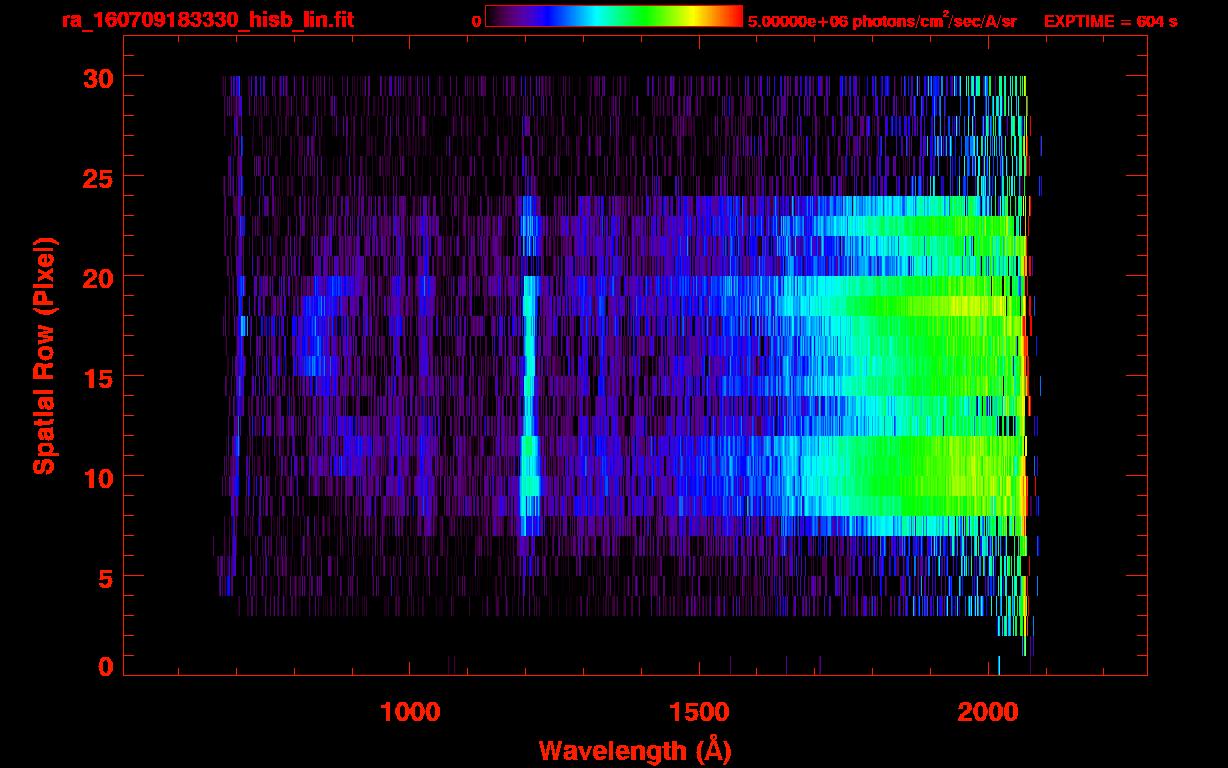Click the 5.00000e+06 photons colorbar unit label
This screenshot has width=1228, height=768.
pyautogui.click(x=882, y=21)
